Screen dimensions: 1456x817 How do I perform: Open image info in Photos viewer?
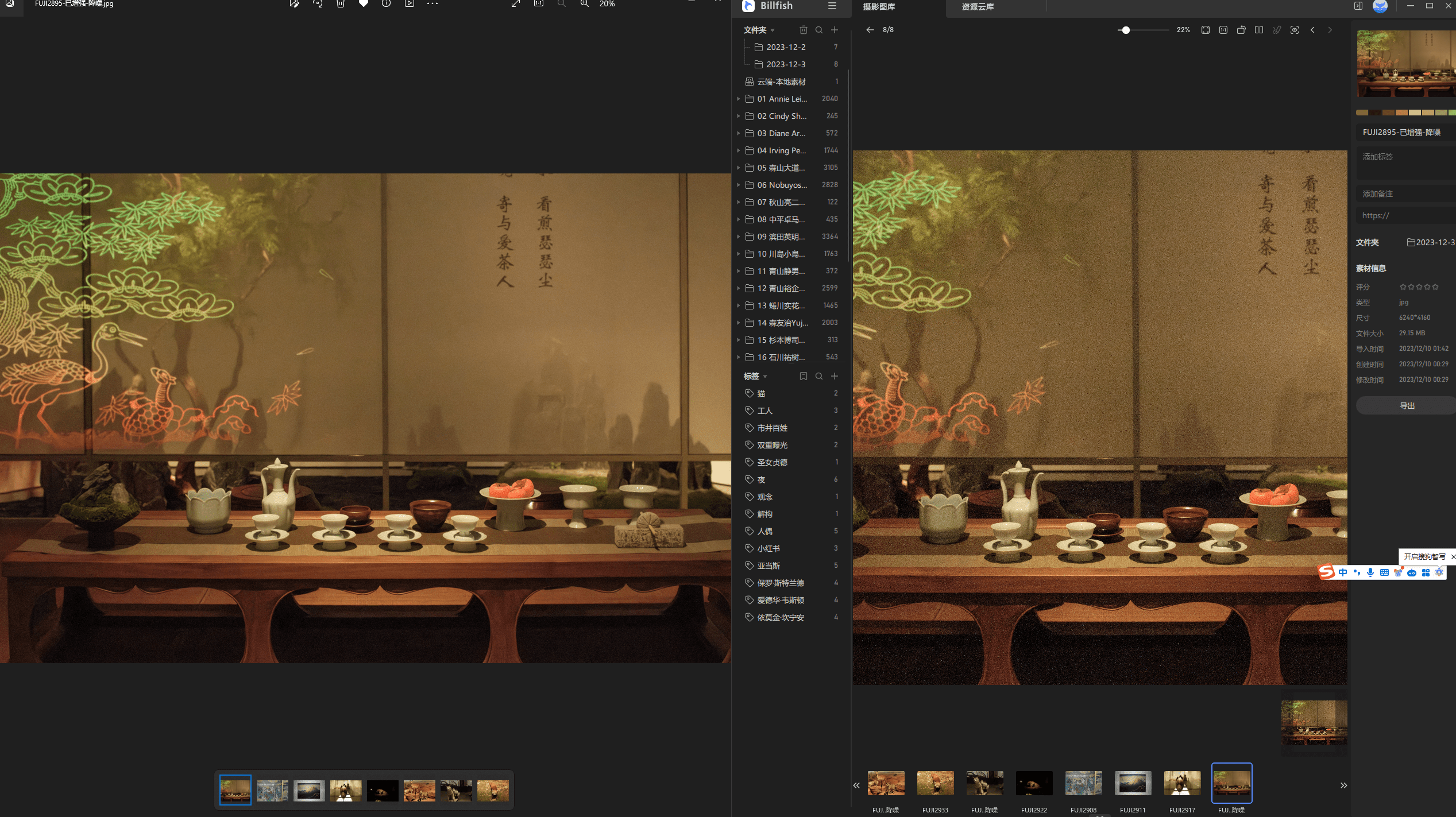tap(387, 4)
